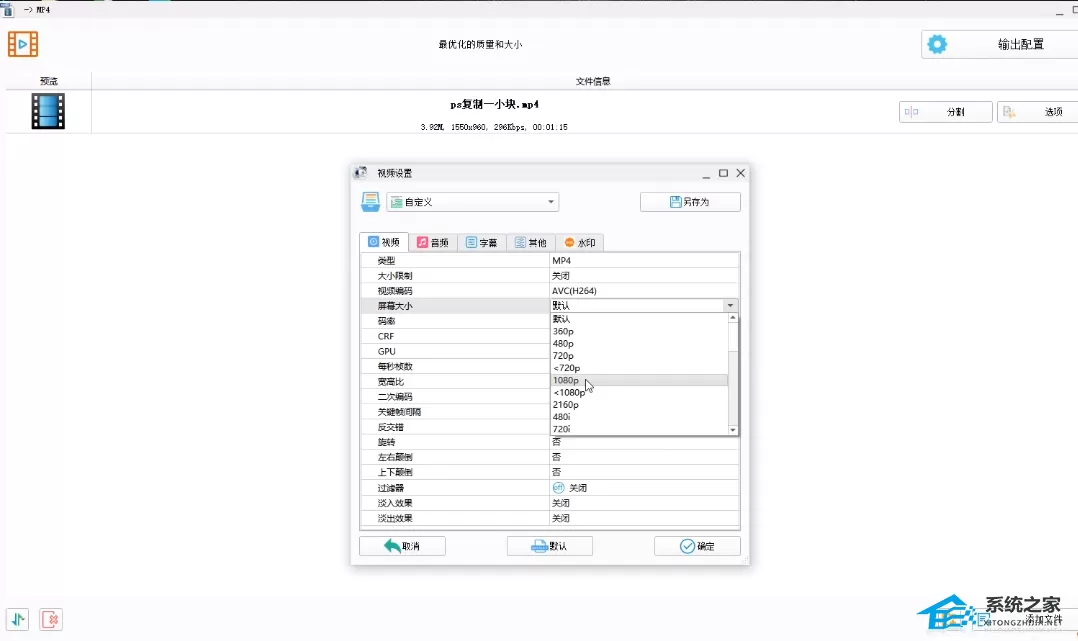1078x641 pixels.
Task: Select the ps复制一小块.mp4 video thumbnail
Action: click(x=48, y=111)
